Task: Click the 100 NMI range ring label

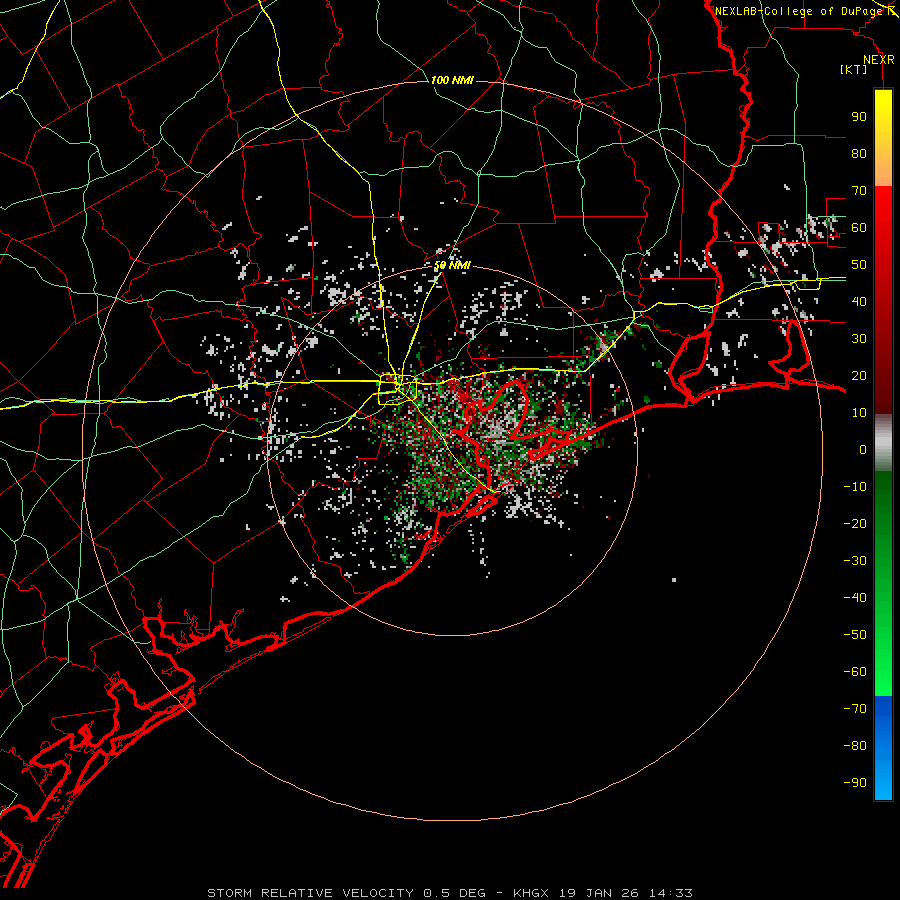Action: pyautogui.click(x=452, y=80)
